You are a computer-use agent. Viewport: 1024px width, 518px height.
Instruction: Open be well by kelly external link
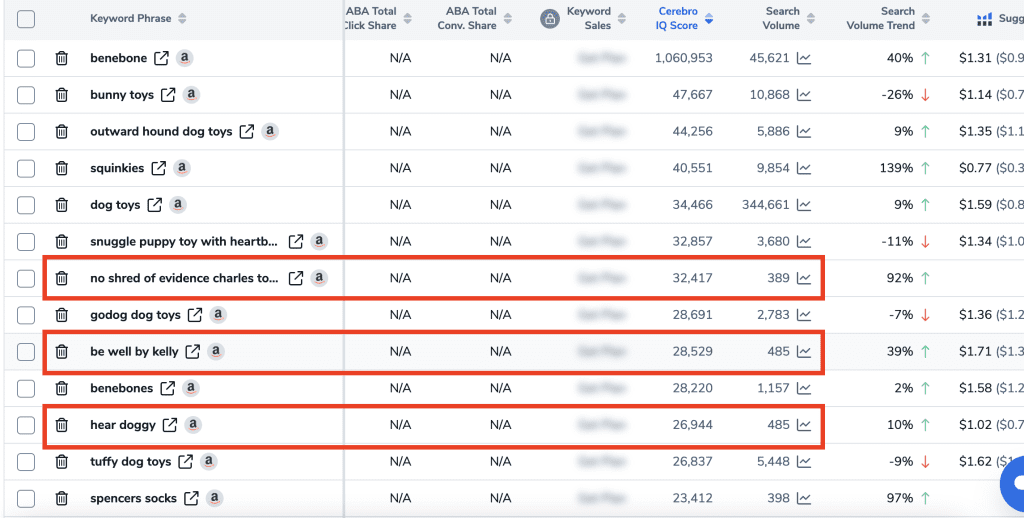click(x=193, y=351)
